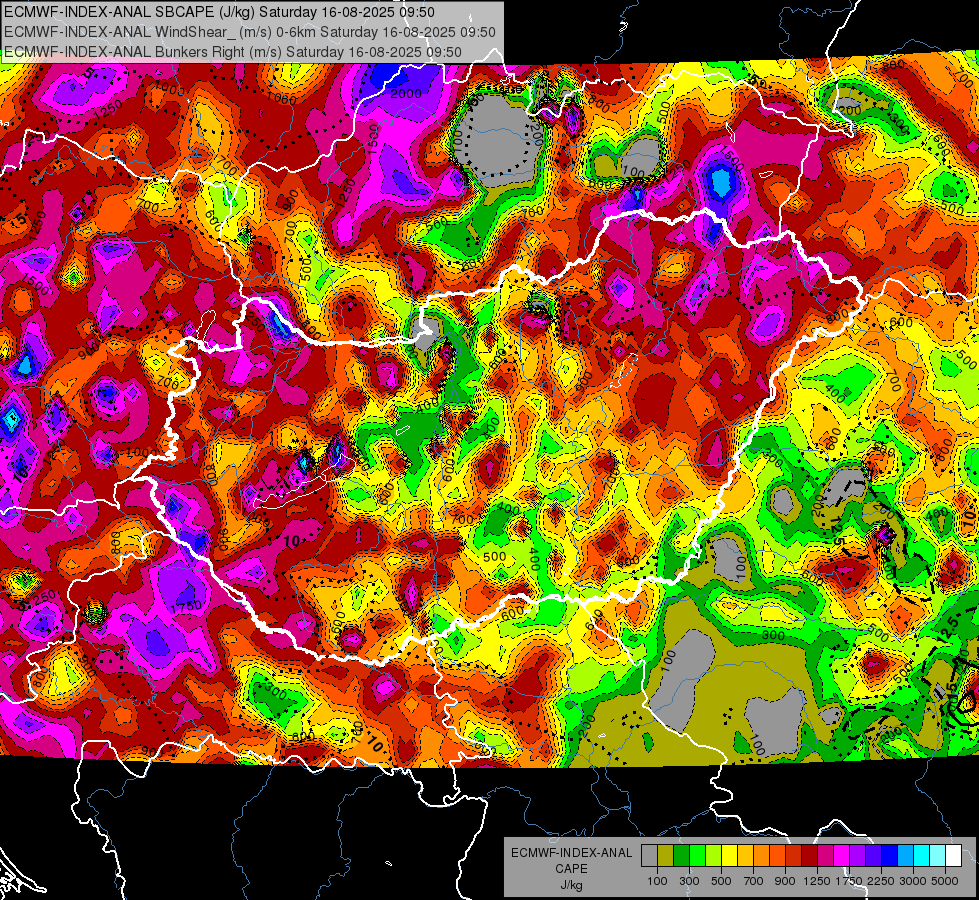
Task: Click the SBCAPE (J/kg) title line
Action: (x=219, y=12)
